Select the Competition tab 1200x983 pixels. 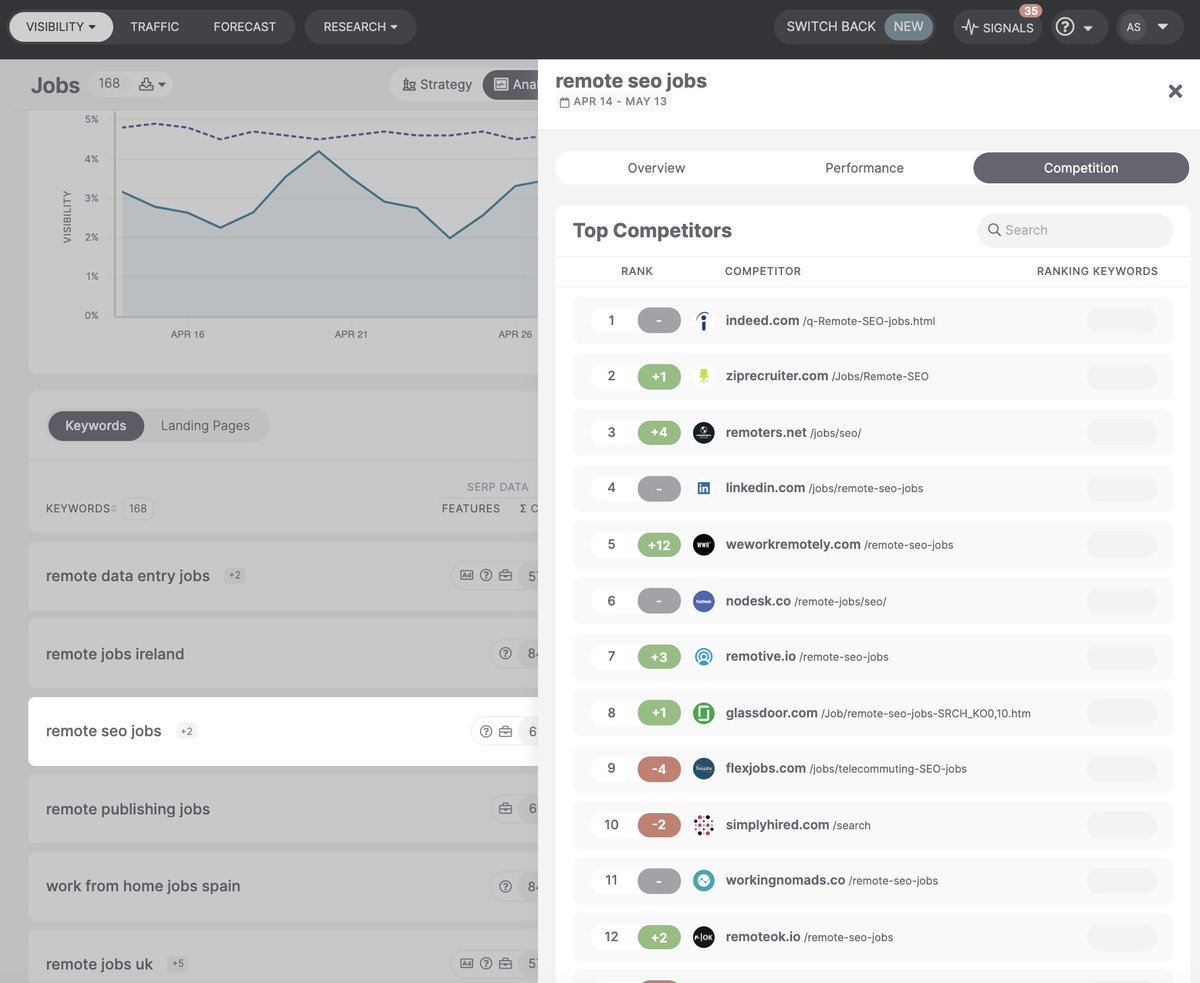[x=1081, y=168]
